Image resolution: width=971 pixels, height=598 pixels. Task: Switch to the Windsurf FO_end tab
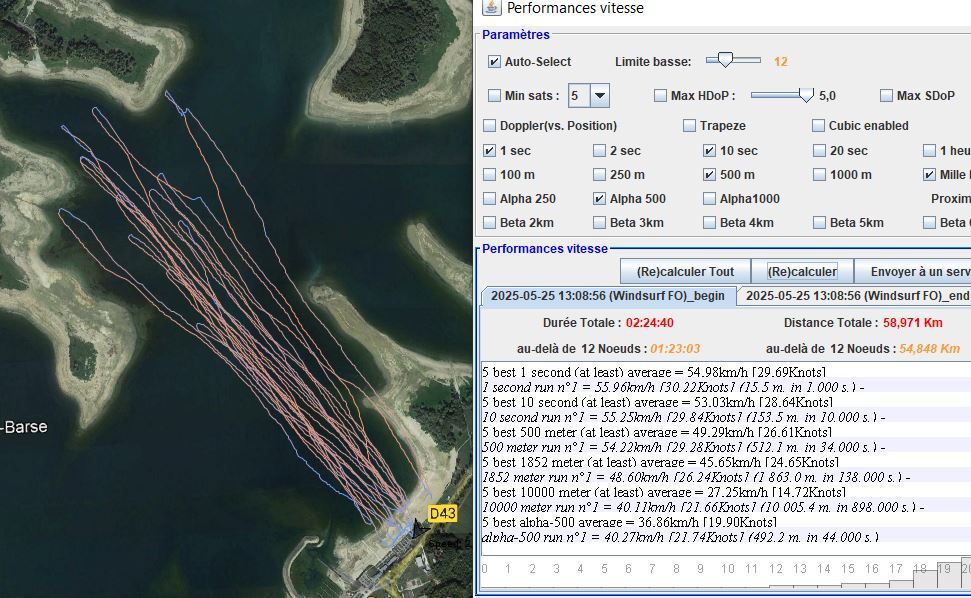pos(857,296)
